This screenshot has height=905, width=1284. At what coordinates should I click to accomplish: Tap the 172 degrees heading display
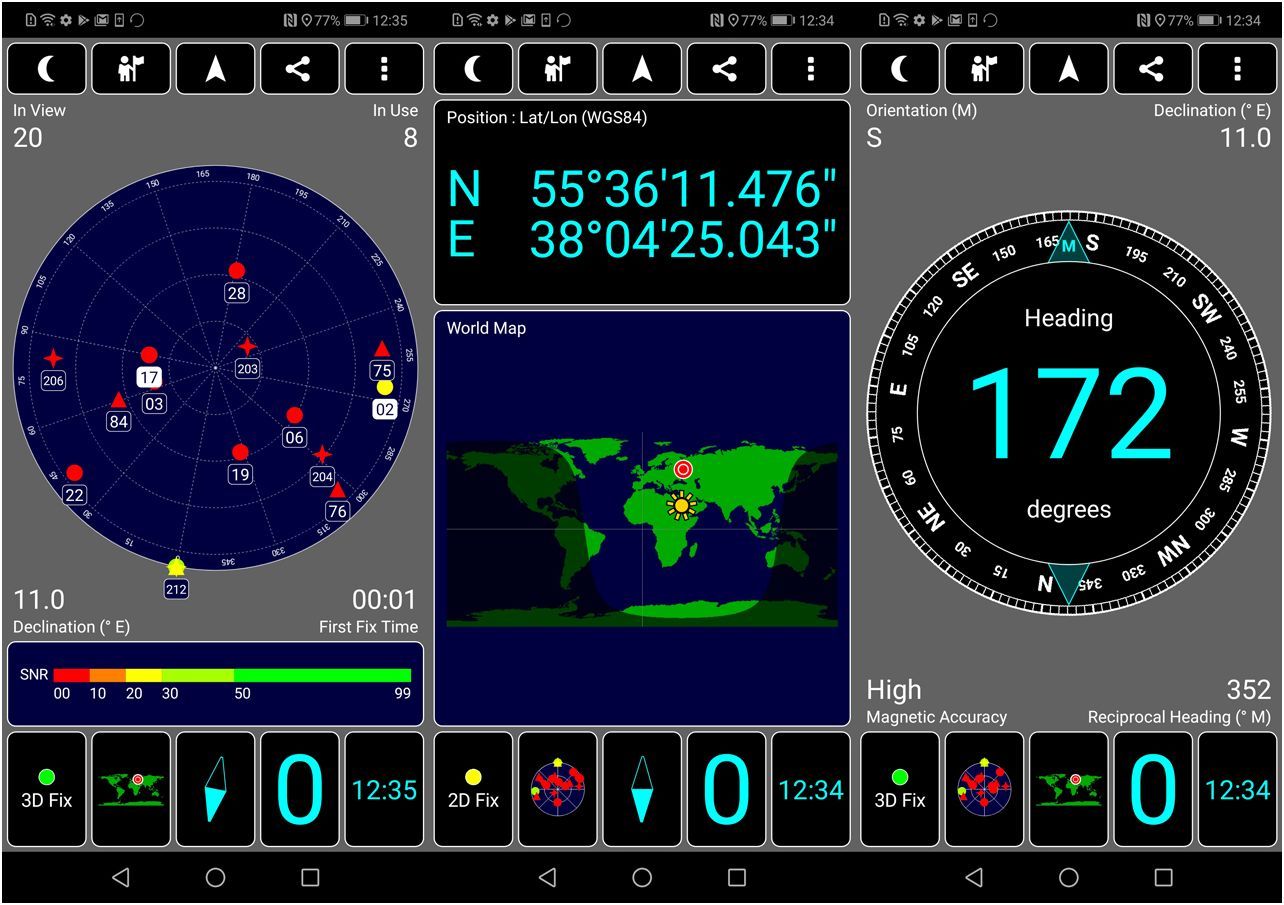(x=1068, y=413)
